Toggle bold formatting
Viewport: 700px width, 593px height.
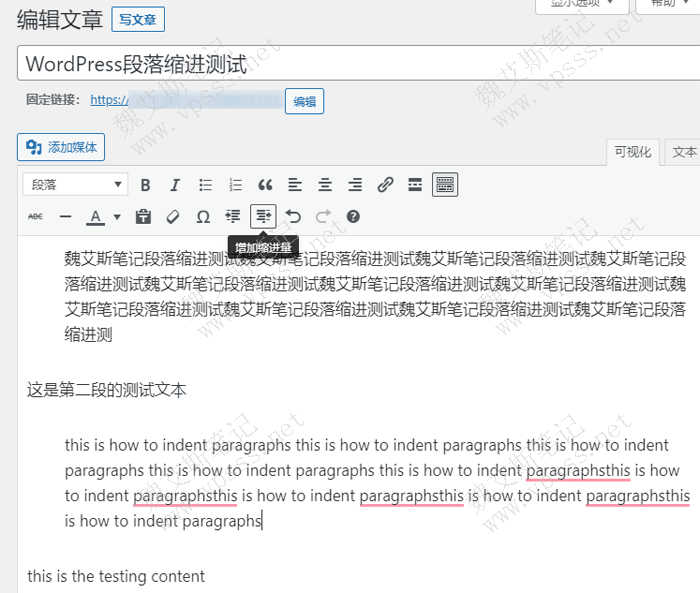pos(146,185)
